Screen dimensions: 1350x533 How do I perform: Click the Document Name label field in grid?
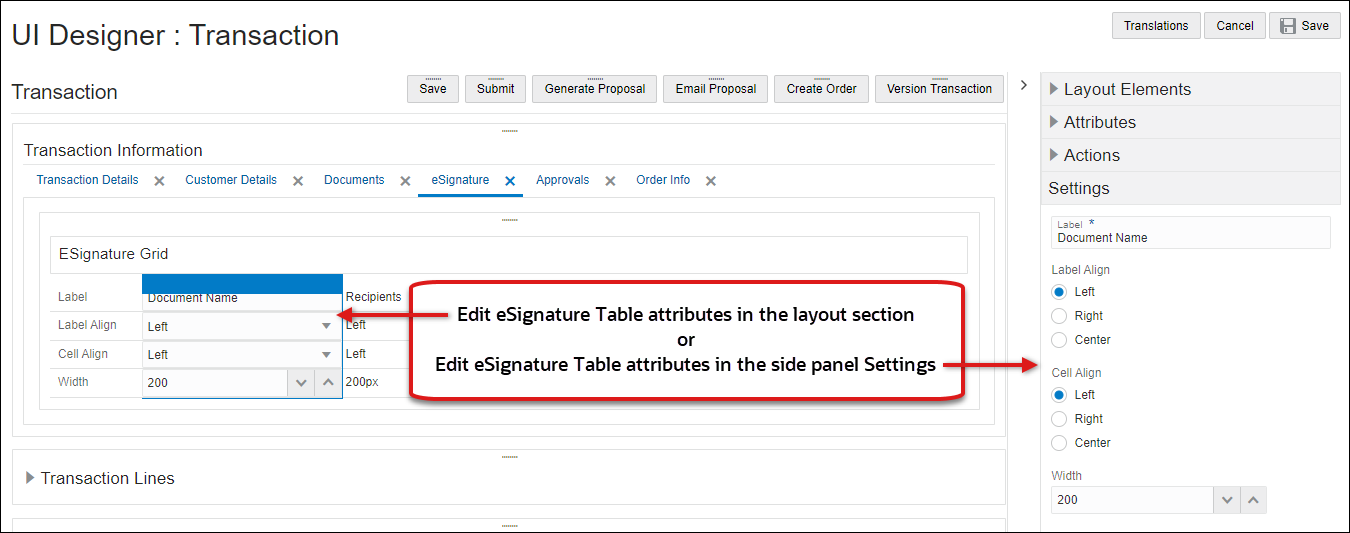coord(242,297)
